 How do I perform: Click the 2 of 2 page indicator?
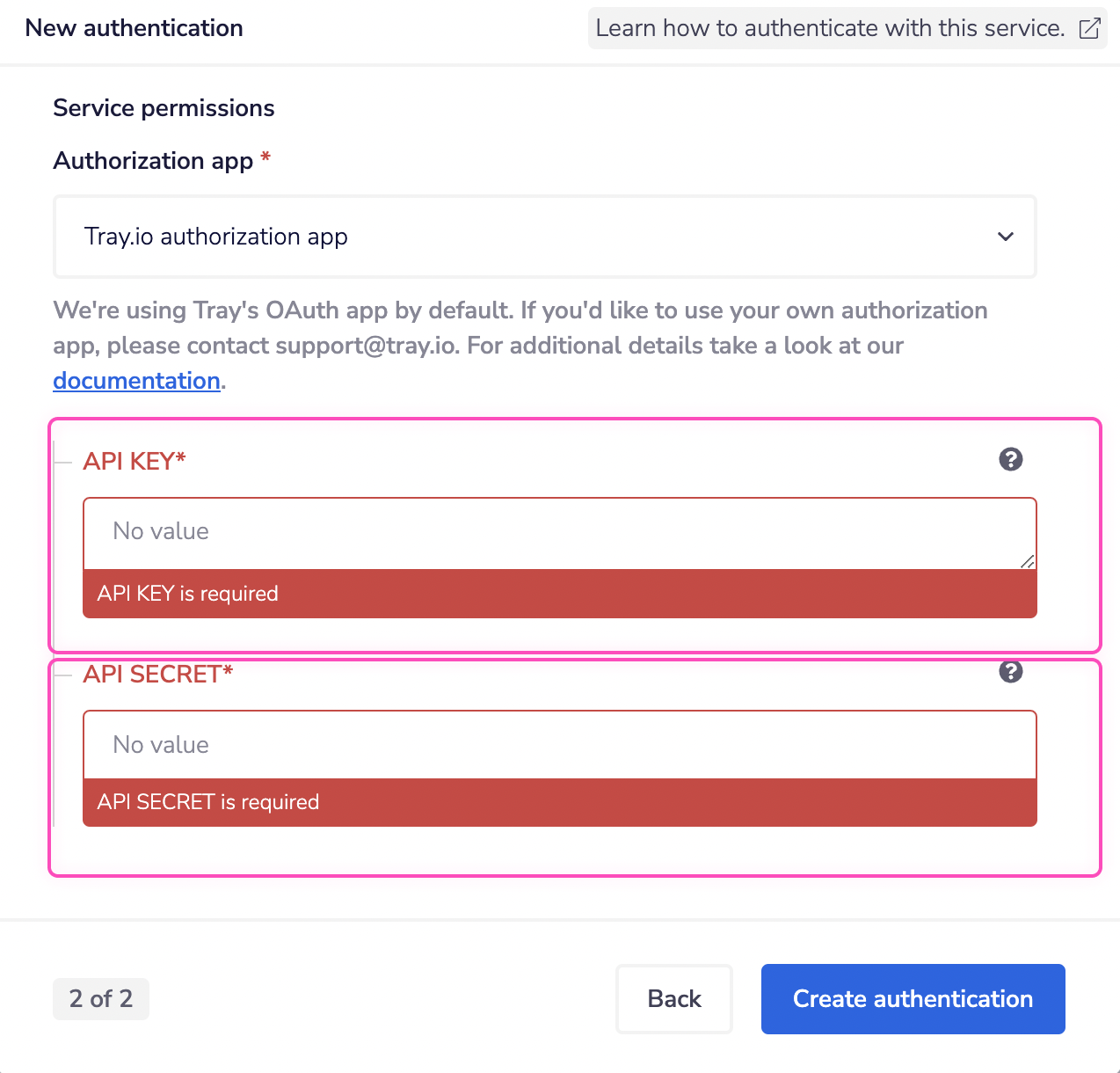point(100,998)
